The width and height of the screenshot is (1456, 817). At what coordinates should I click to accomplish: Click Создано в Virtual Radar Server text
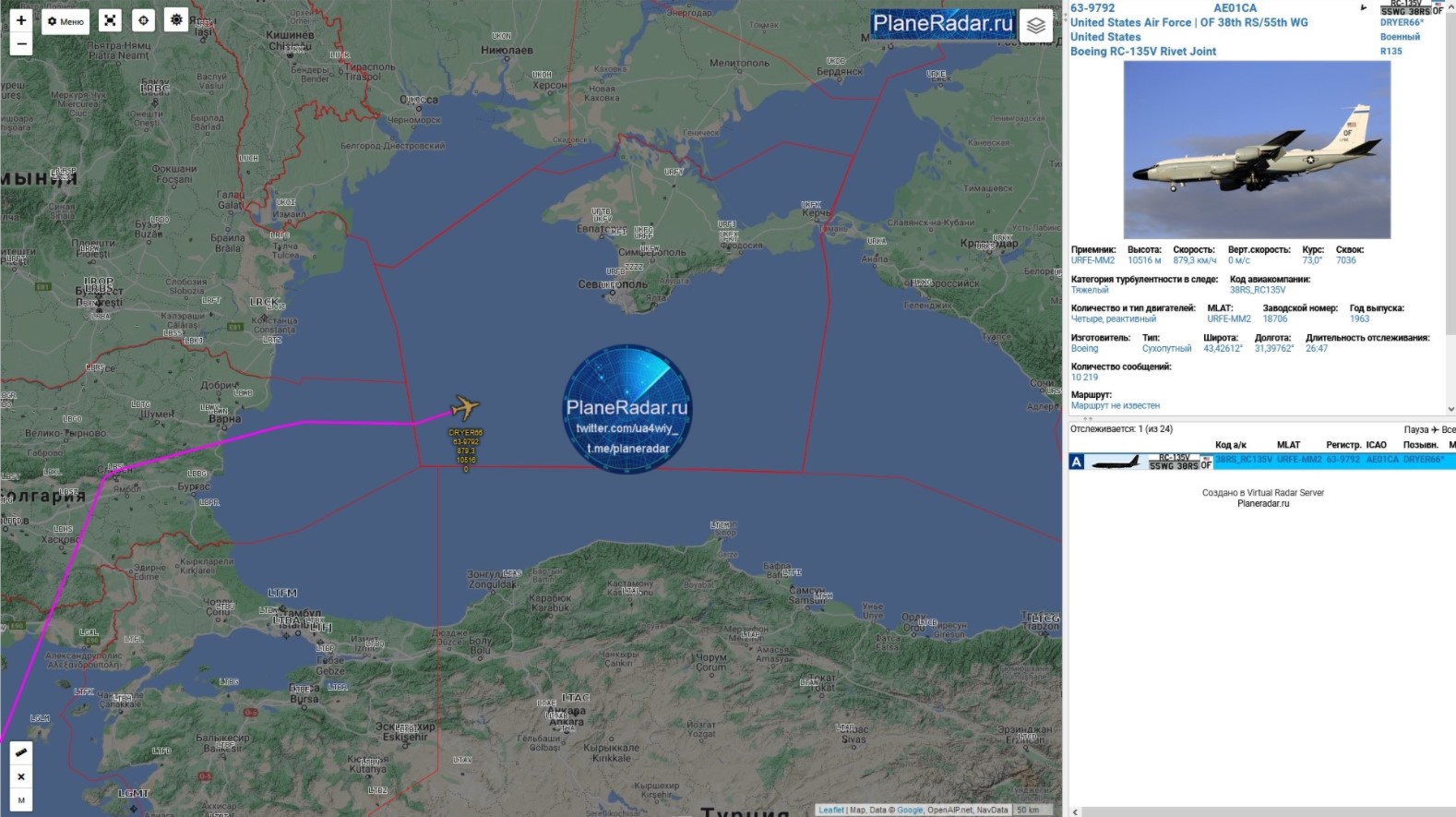click(x=1262, y=493)
